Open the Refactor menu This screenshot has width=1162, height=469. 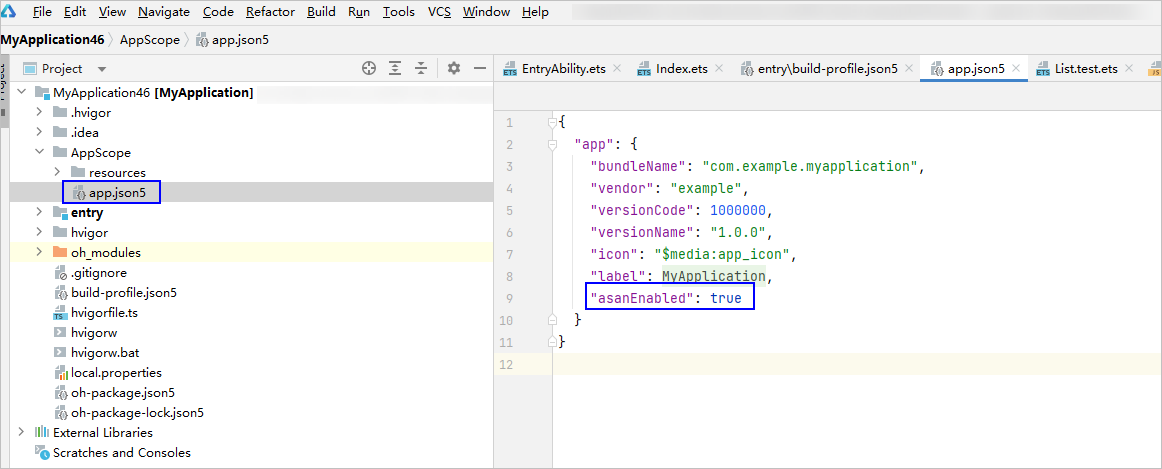[270, 12]
